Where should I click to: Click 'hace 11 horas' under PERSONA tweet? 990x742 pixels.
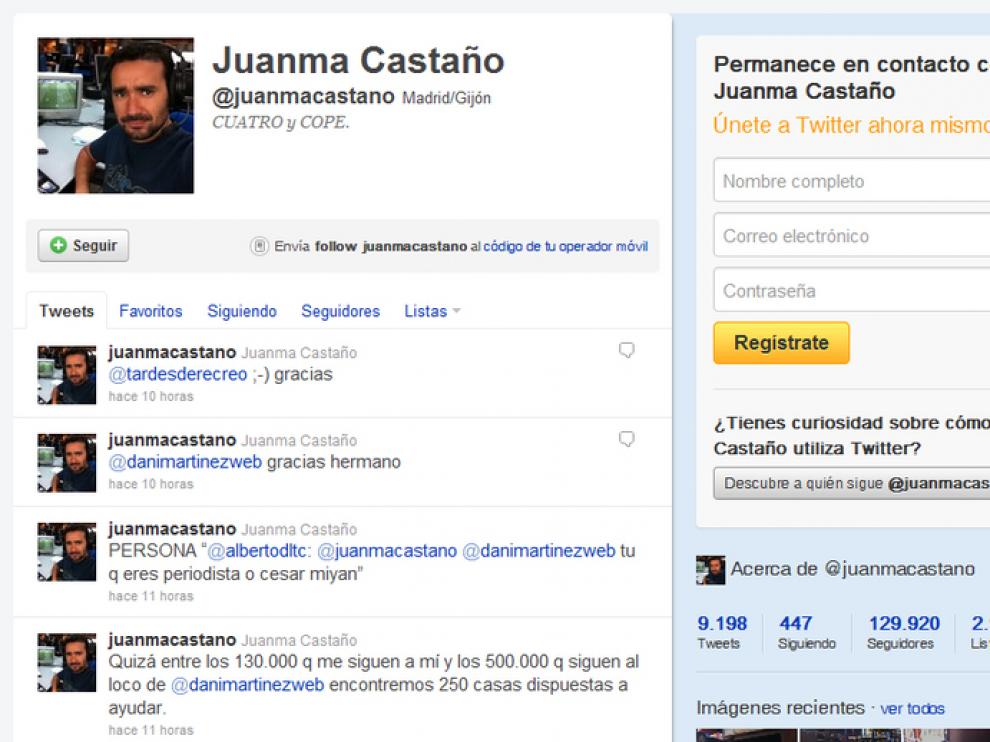click(x=151, y=596)
